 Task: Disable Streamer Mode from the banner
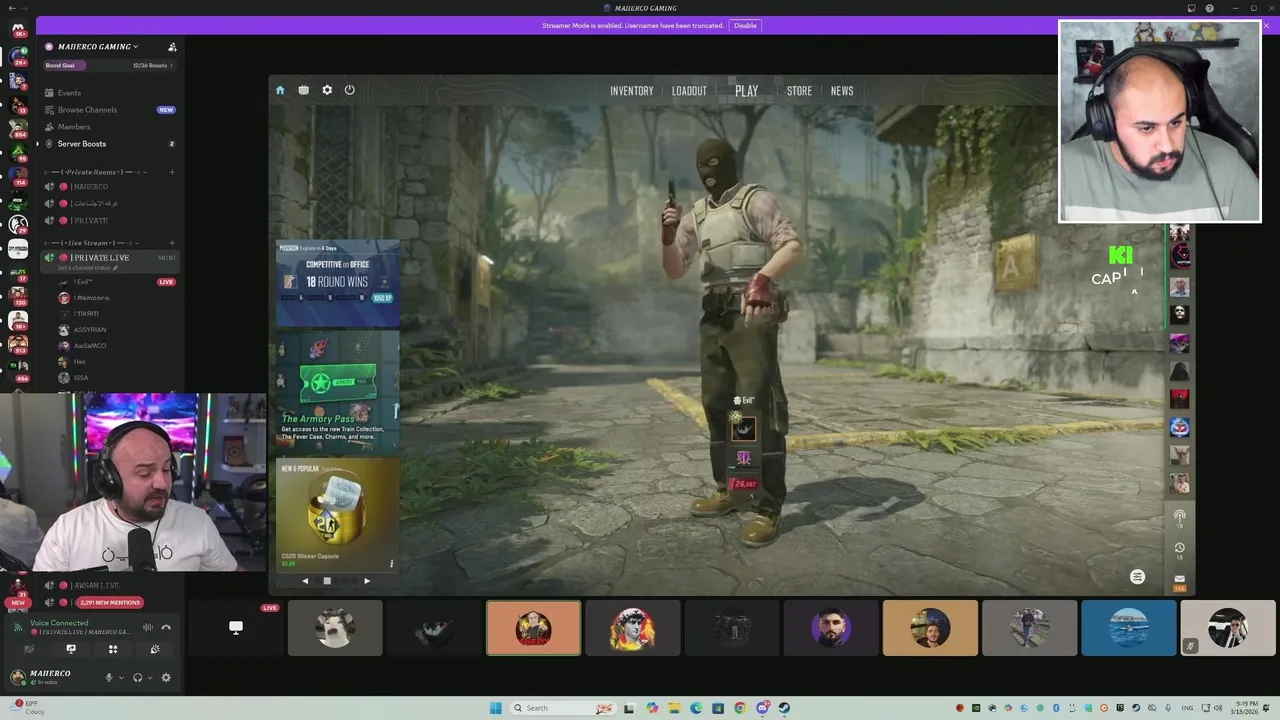pyautogui.click(x=745, y=25)
